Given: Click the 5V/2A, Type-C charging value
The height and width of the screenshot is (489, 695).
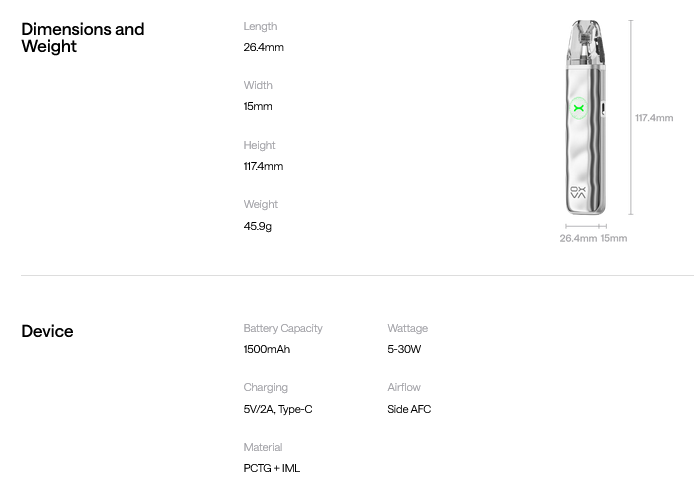Looking at the screenshot, I should coord(277,409).
